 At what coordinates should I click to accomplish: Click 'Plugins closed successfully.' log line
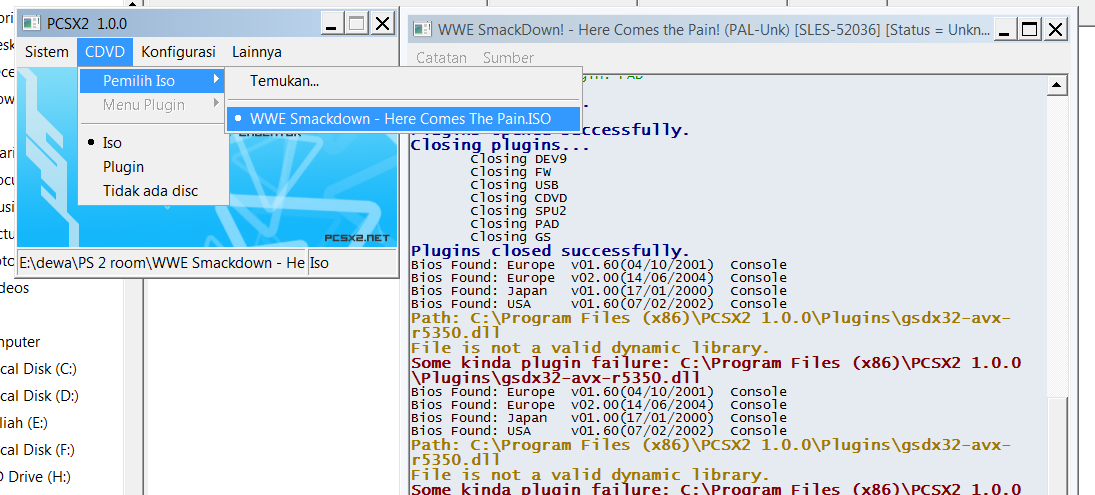click(551, 251)
